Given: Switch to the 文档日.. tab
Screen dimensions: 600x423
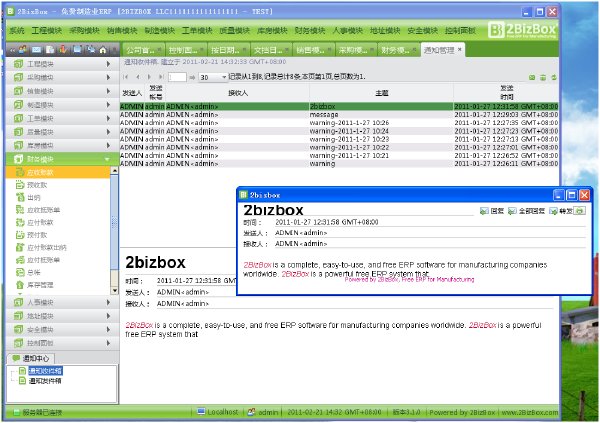Looking at the screenshot, I should coord(271,50).
